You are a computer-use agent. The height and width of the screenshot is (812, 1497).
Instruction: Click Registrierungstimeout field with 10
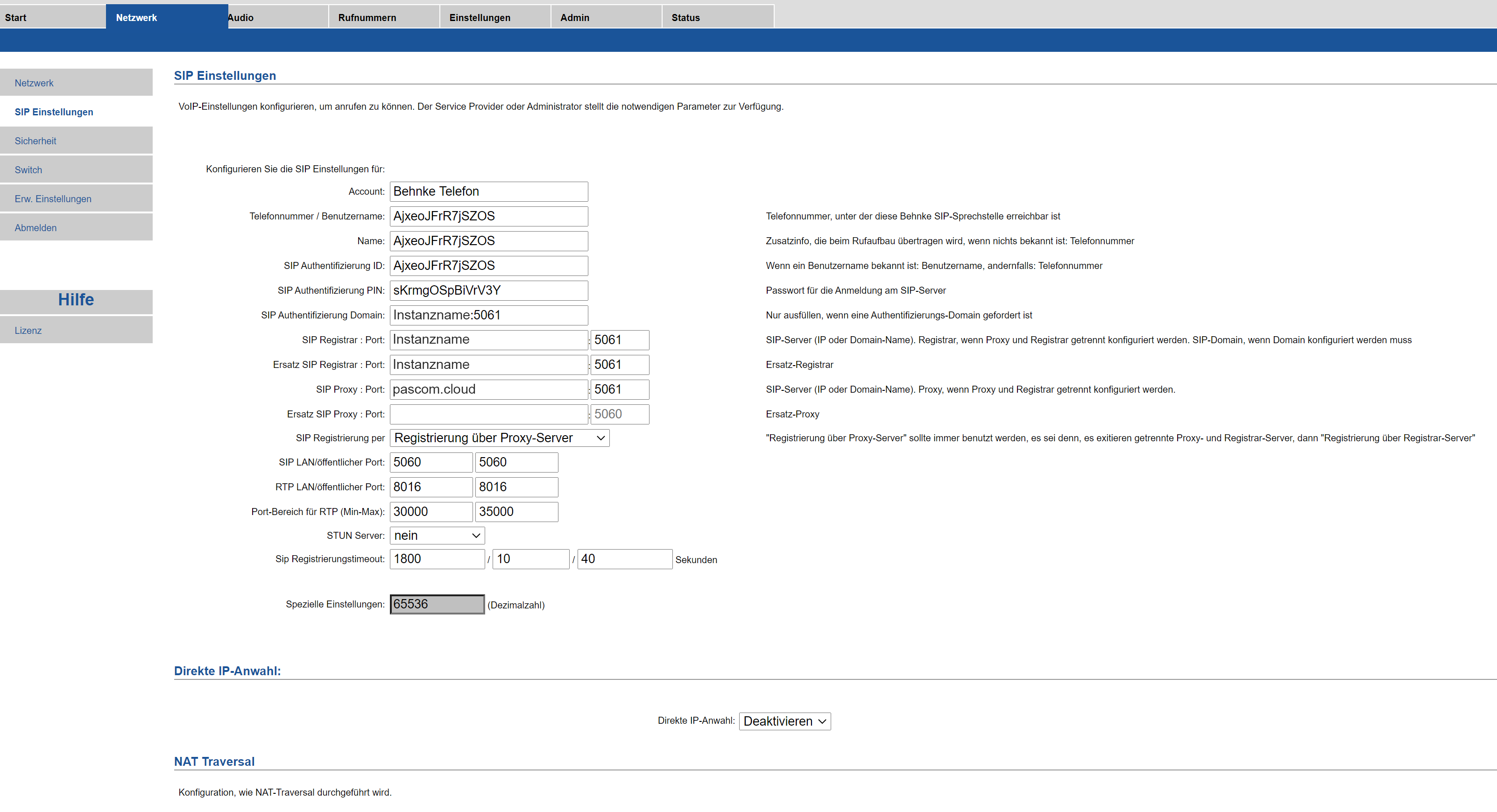(x=530, y=558)
